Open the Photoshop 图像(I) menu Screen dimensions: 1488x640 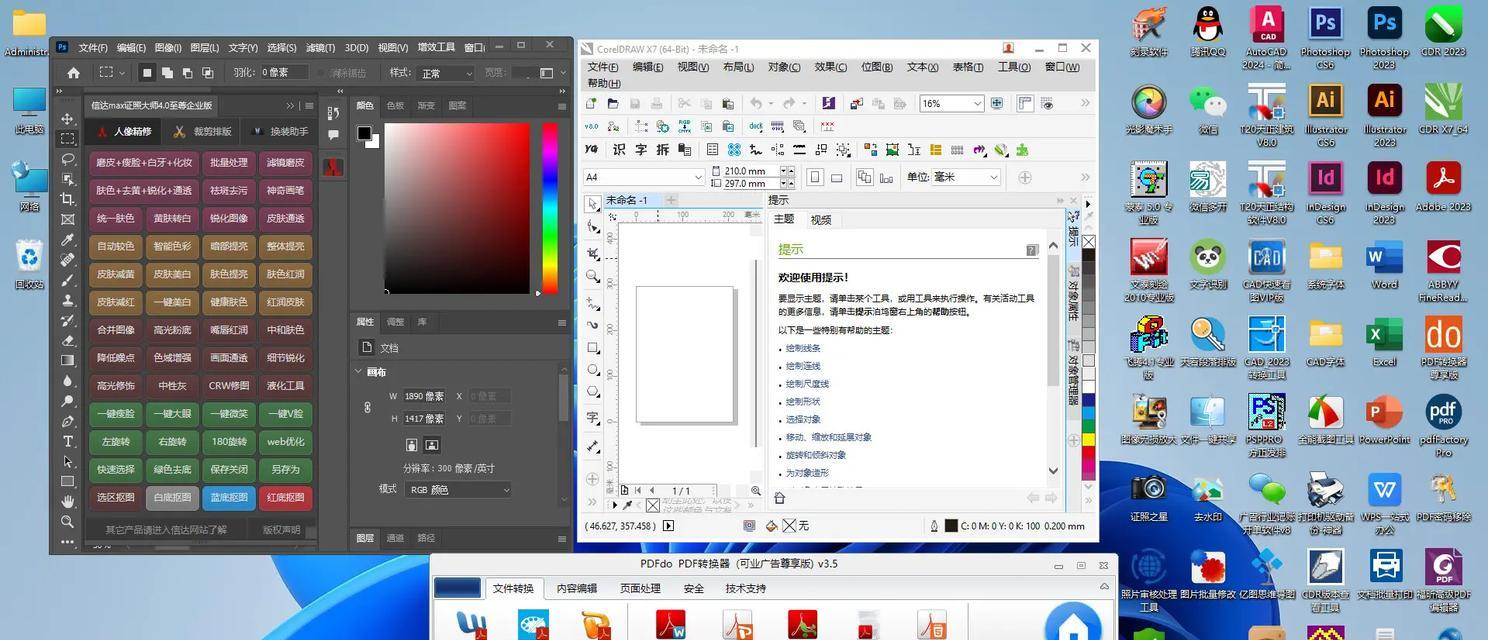[x=168, y=47]
